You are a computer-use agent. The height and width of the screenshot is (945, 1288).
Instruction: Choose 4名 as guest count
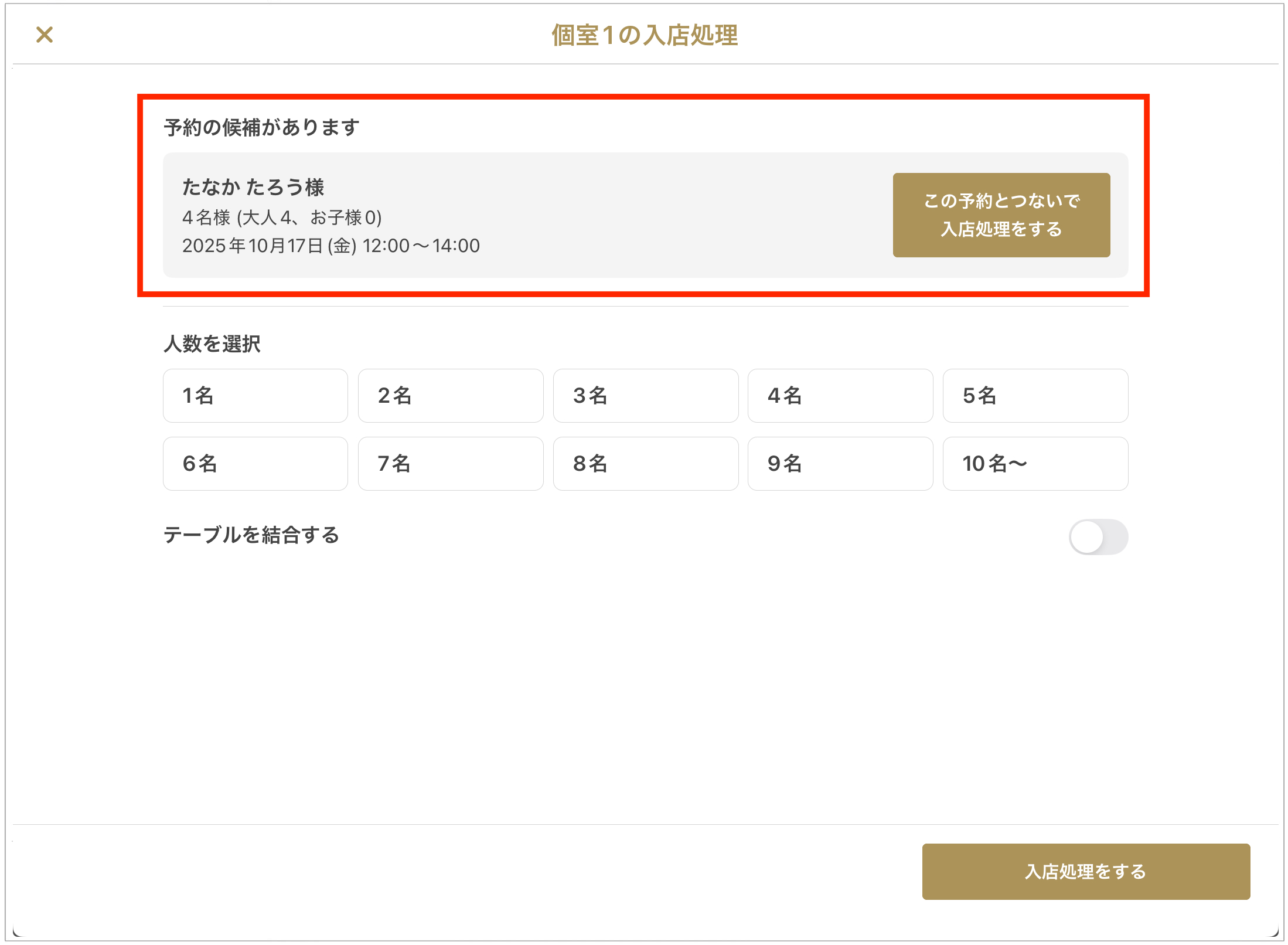(x=840, y=396)
